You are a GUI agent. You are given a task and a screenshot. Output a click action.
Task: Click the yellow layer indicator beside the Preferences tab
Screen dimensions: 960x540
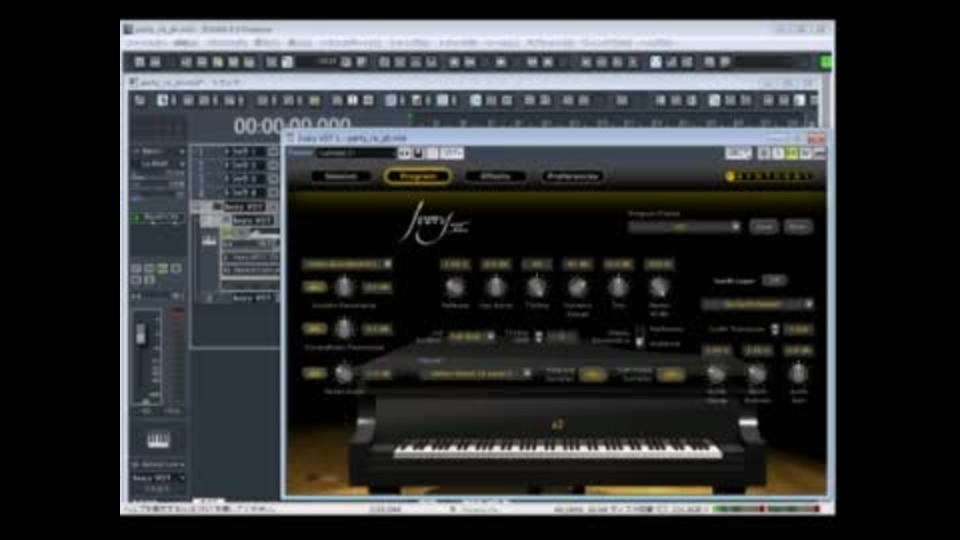[x=729, y=176]
